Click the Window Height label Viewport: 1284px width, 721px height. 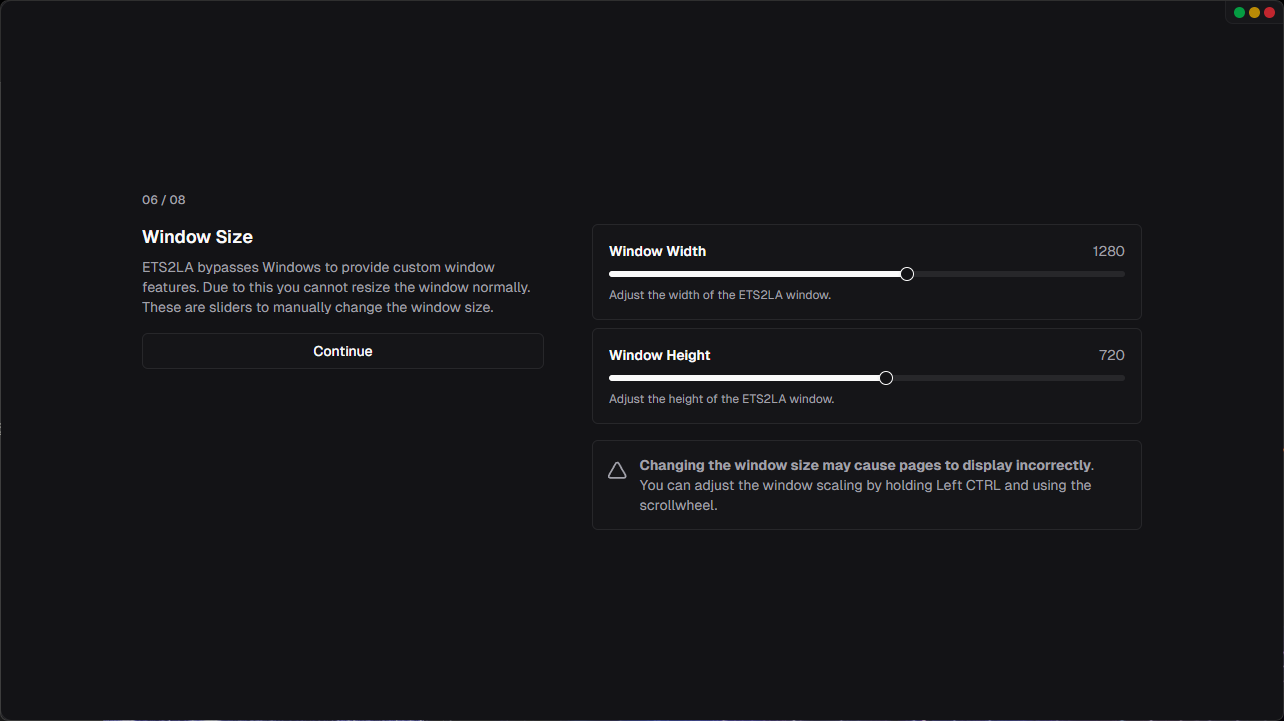[x=660, y=355]
